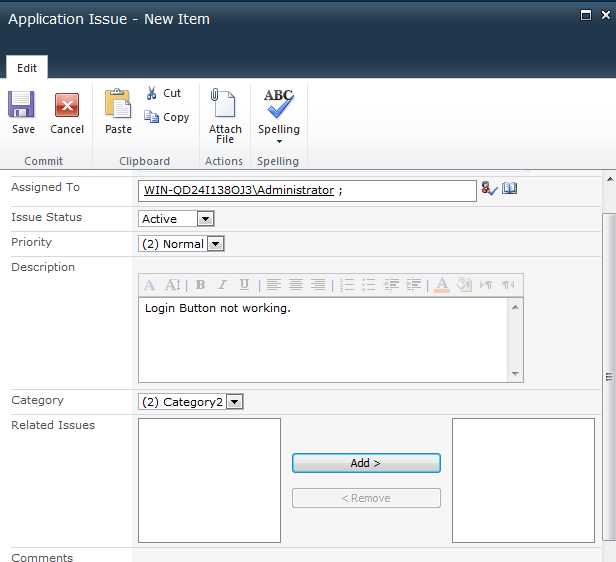Click inside the Description text area
The image size is (616, 562).
pos(323,340)
